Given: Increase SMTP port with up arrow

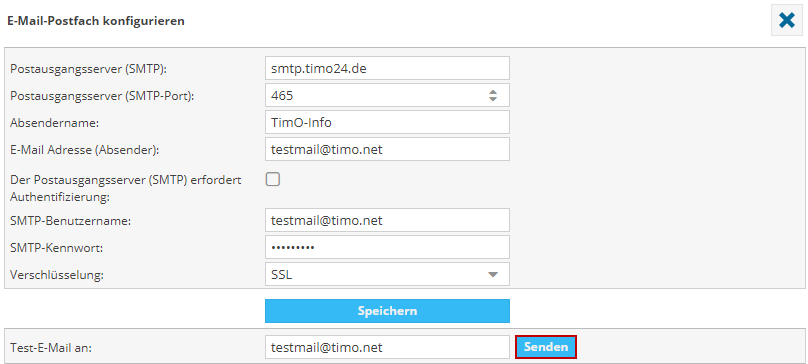Looking at the screenshot, I should [493, 92].
